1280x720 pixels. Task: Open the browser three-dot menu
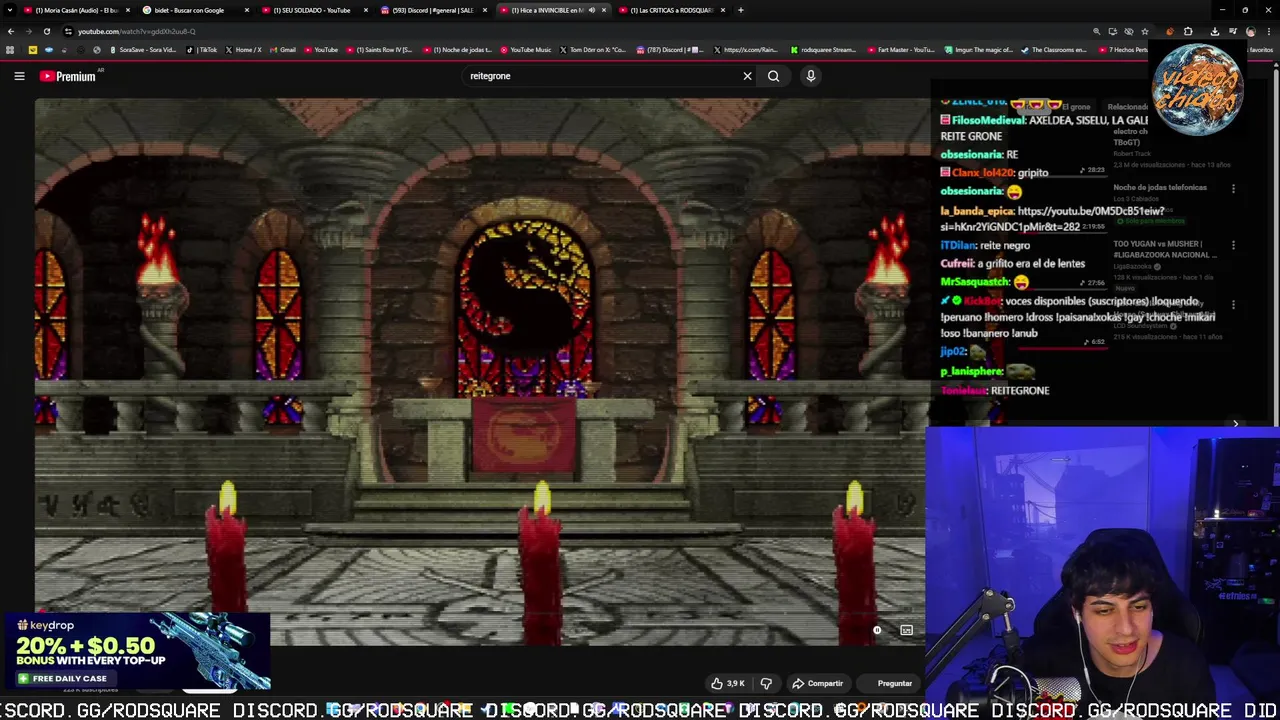coord(1269,31)
